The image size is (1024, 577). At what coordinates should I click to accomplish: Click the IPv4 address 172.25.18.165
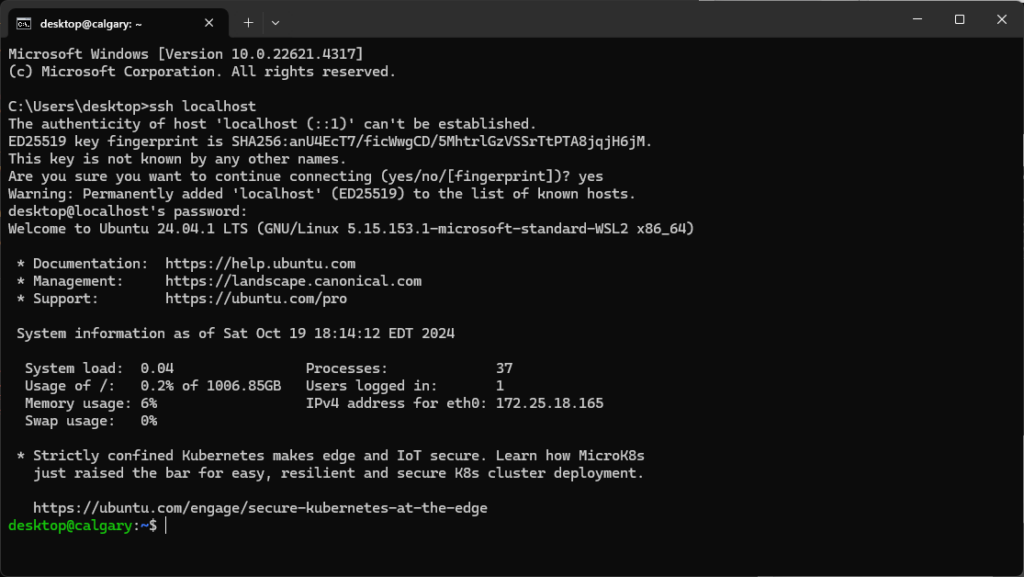549,403
